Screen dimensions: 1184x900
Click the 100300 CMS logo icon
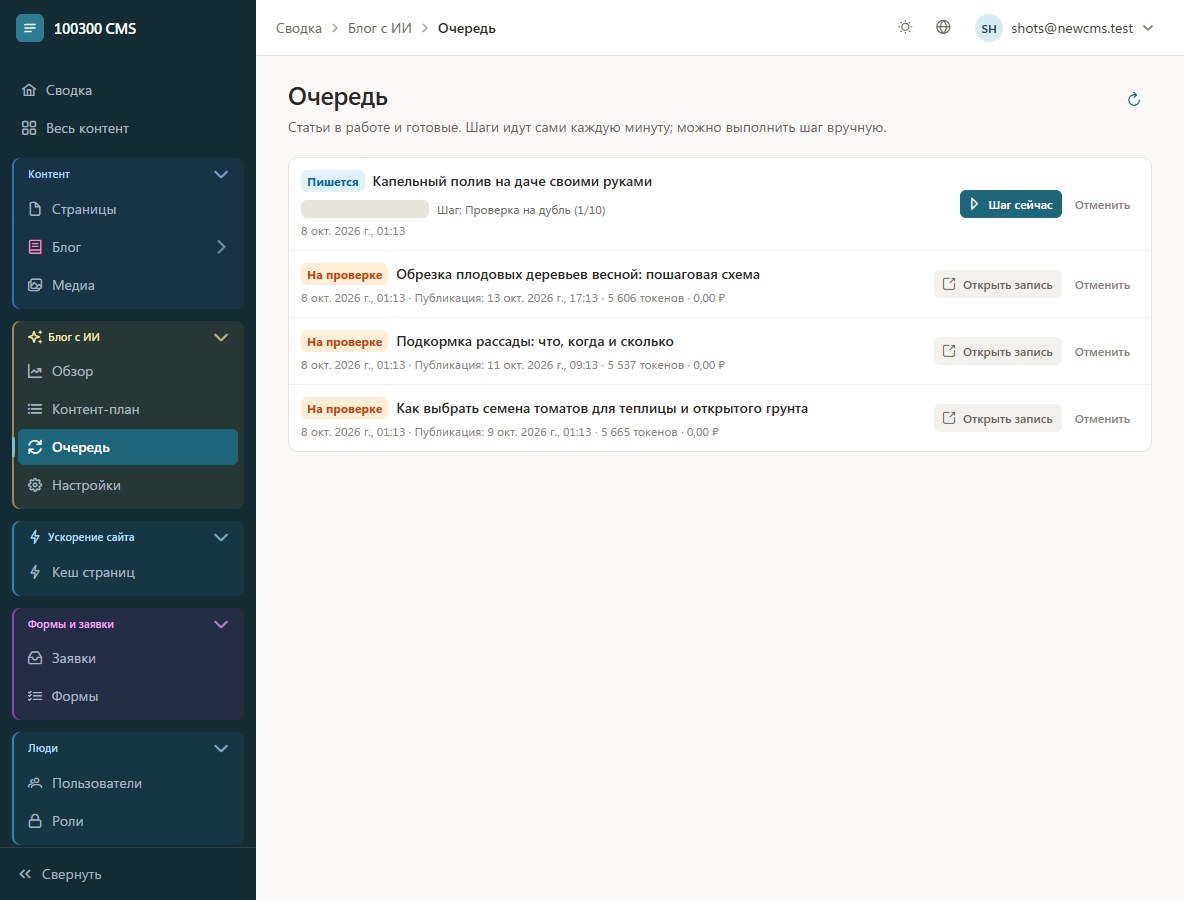29,29
